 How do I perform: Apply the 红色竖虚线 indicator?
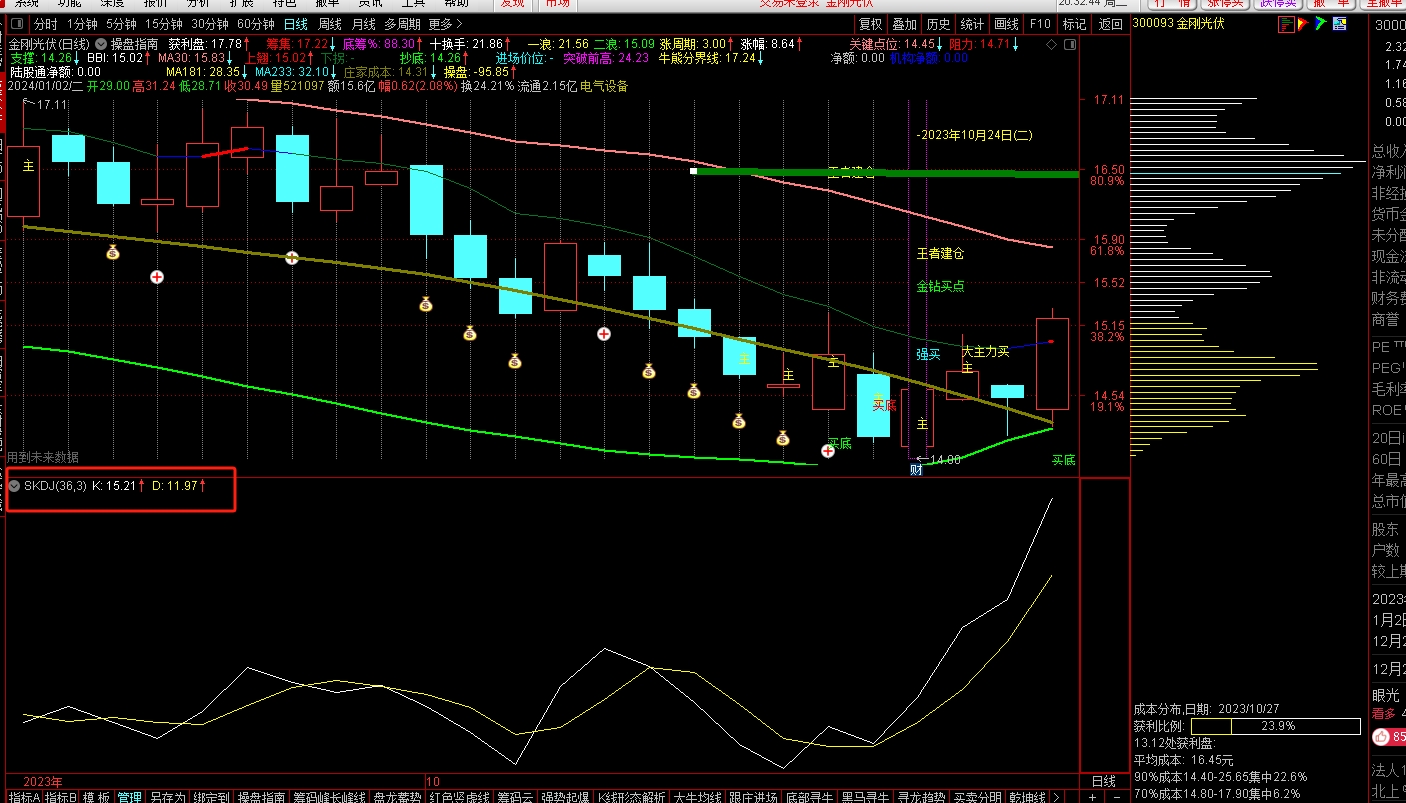[459, 797]
